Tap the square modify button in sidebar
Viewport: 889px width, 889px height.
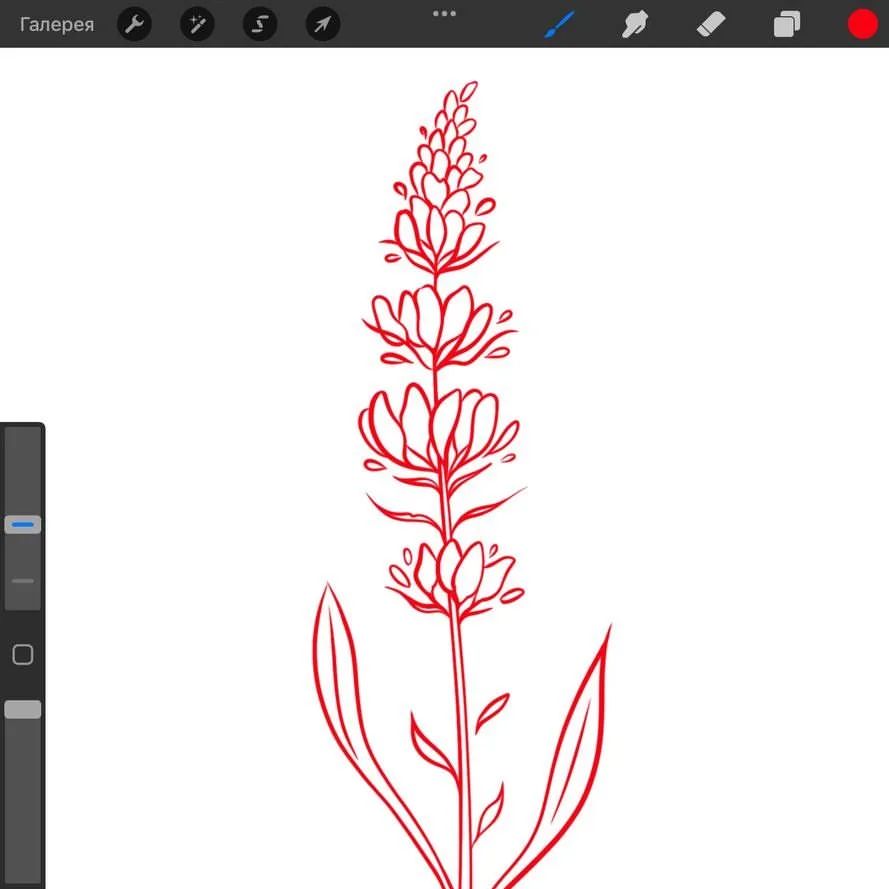point(23,654)
